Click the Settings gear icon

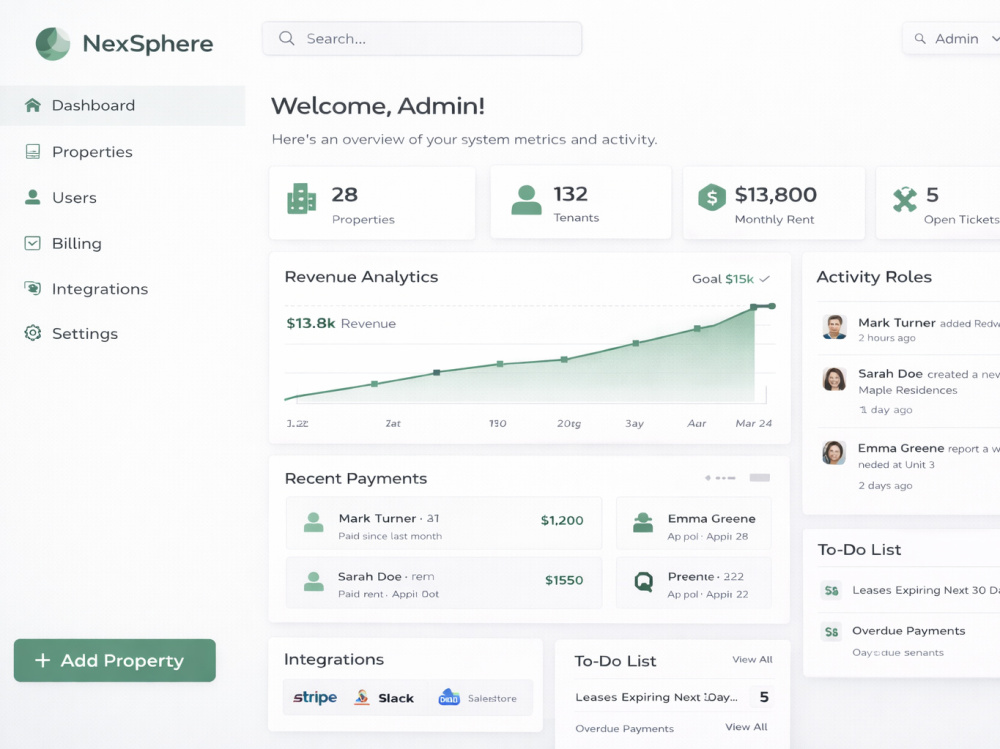pos(33,333)
